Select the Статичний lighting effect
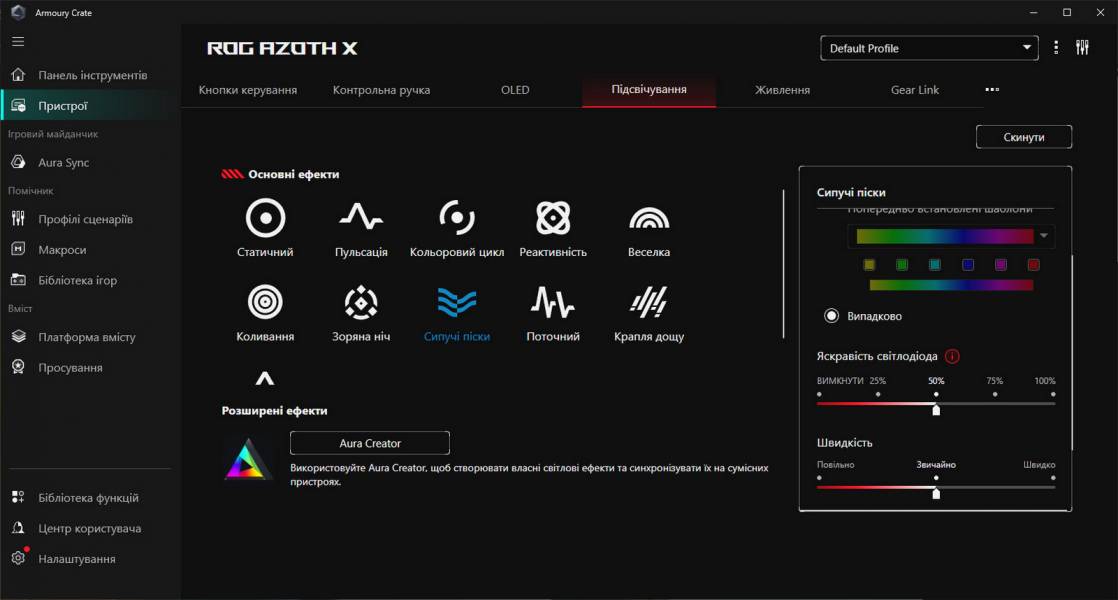This screenshot has height=600, width=1118. coord(265,220)
